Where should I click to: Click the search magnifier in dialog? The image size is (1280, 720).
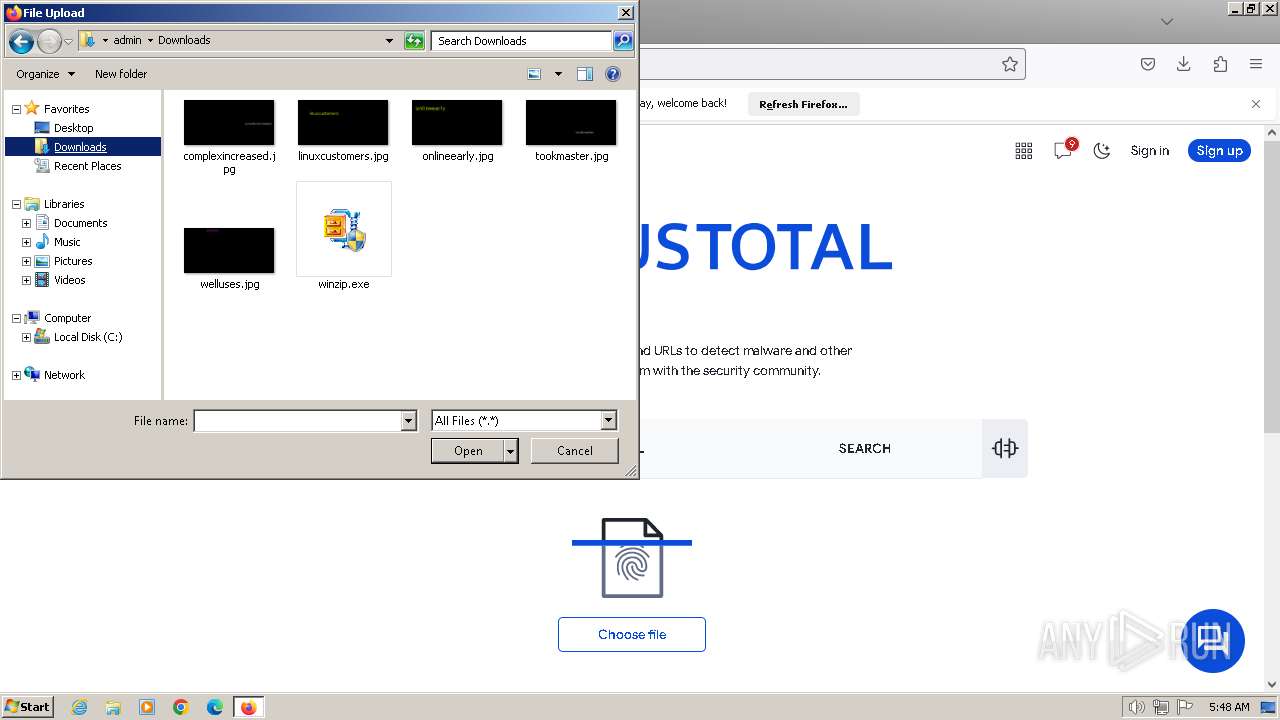click(623, 41)
